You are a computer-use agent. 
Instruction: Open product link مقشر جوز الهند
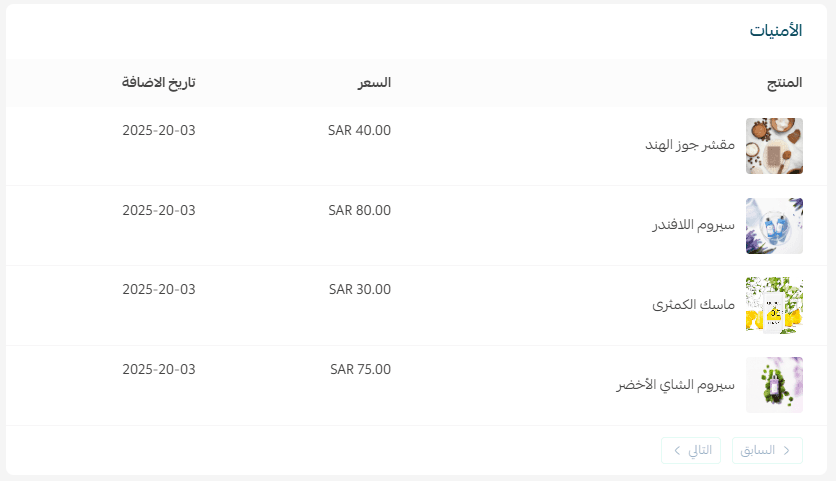pos(690,145)
